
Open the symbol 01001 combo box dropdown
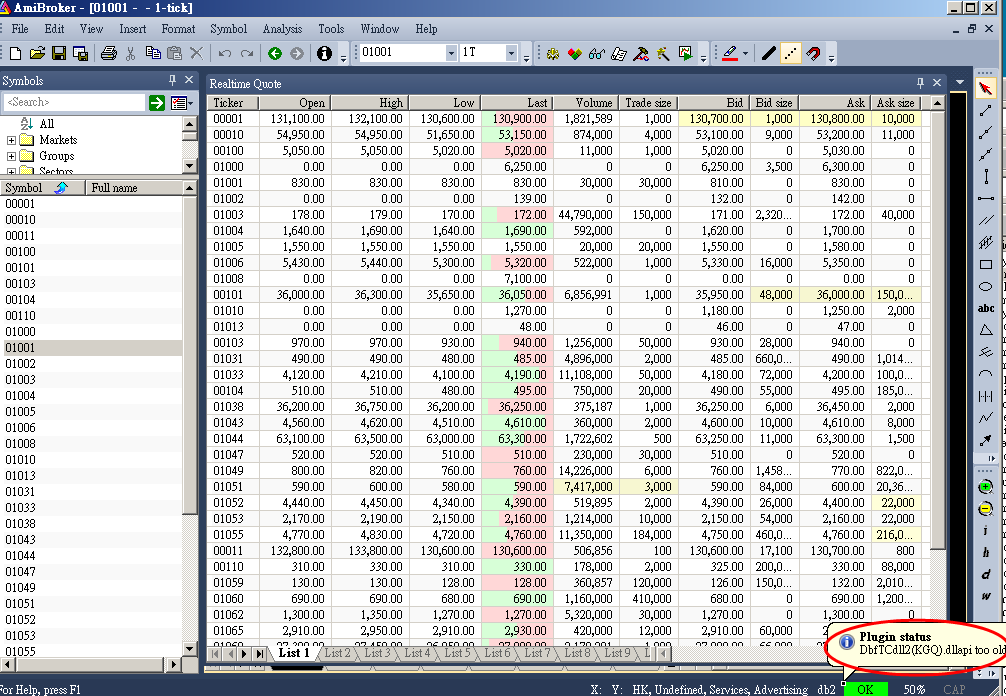pyautogui.click(x=451, y=53)
